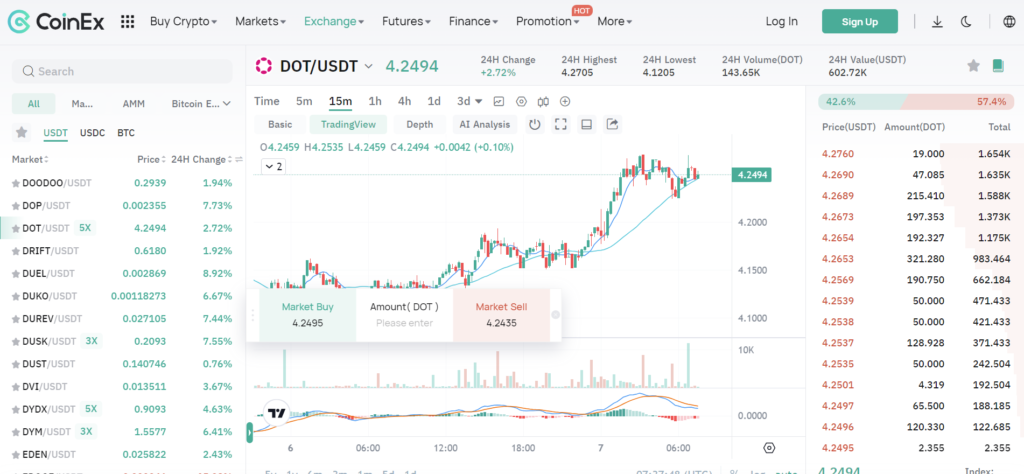Select the All category button
Screen dimensions: 1024x474
point(33,104)
